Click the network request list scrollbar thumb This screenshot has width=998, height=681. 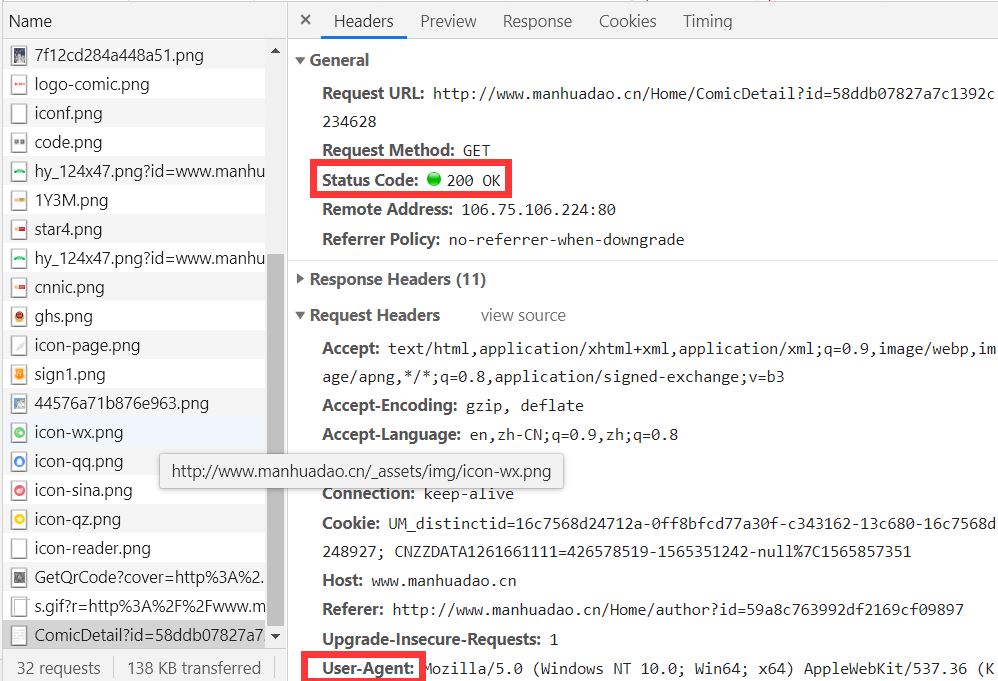[275, 439]
